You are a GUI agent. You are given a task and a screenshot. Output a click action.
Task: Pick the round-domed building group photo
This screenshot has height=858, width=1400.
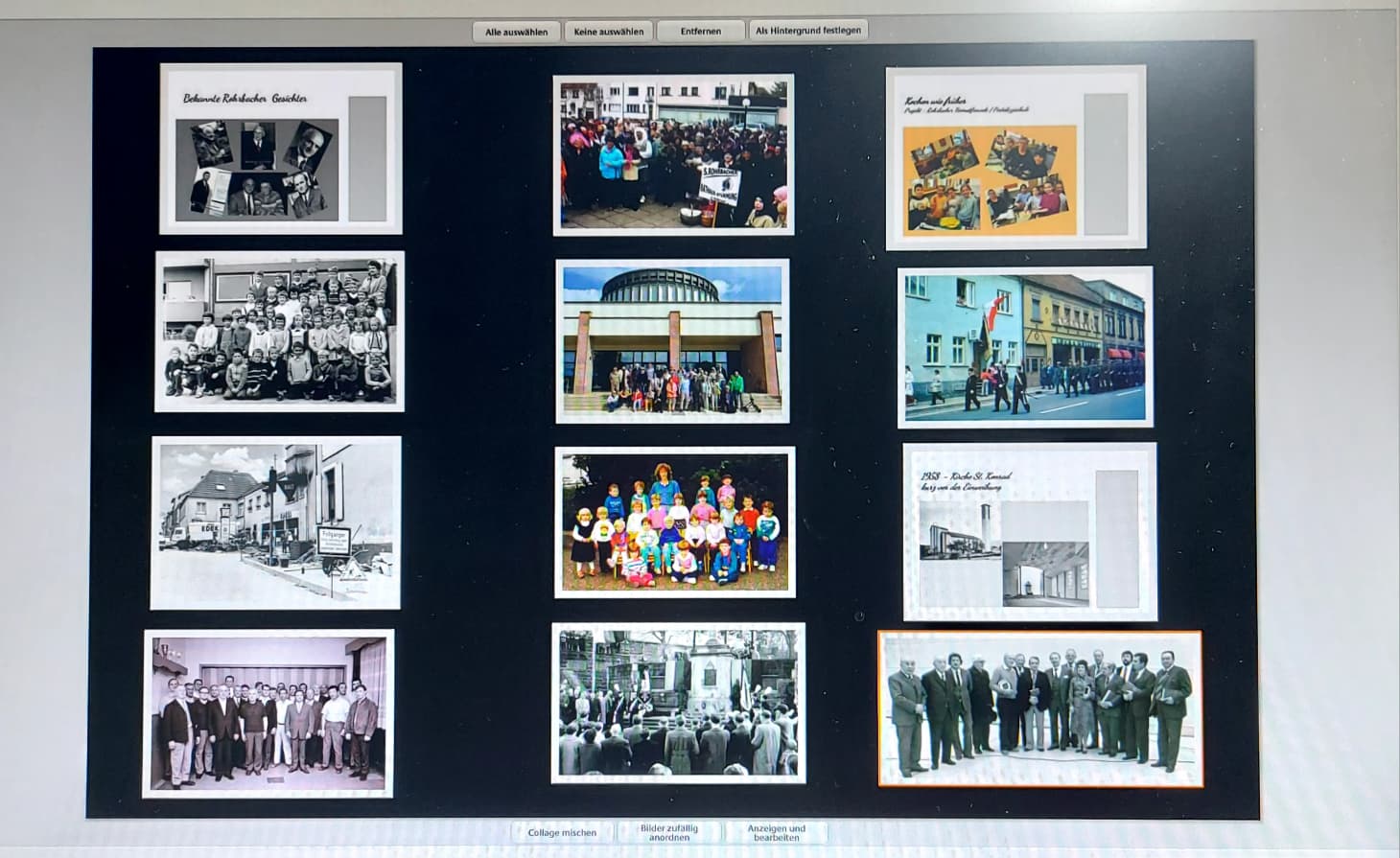click(672, 341)
